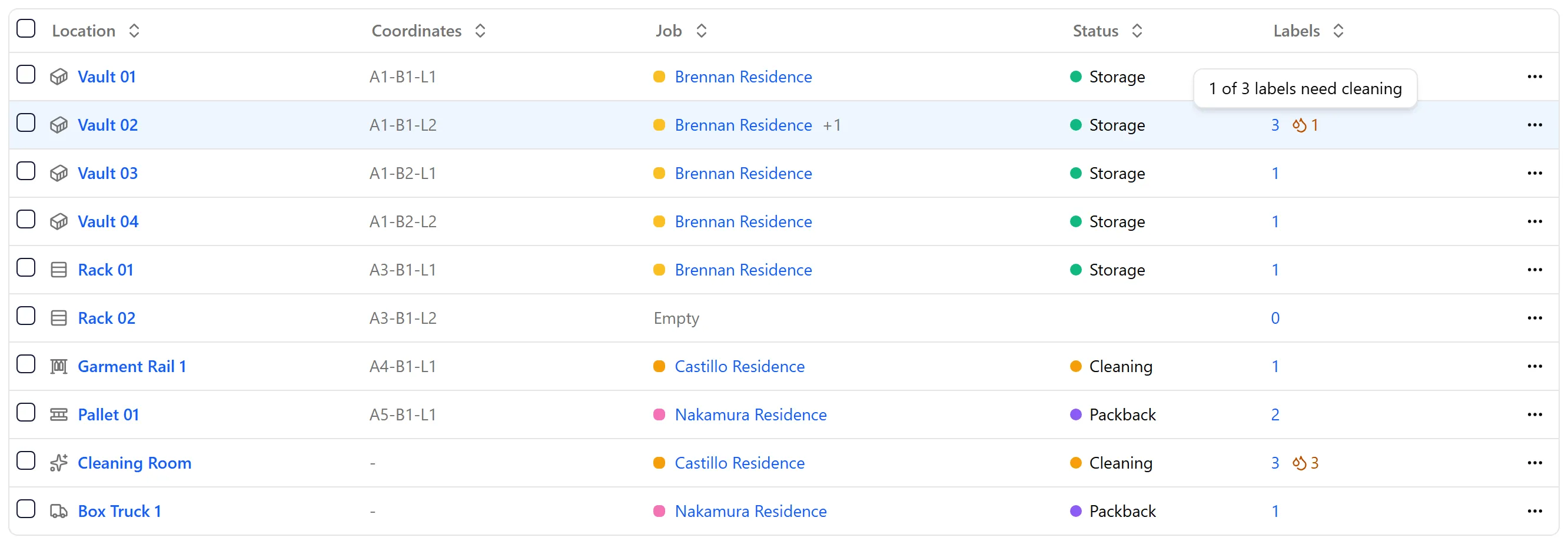Check the Cleaning Room row checkbox
This screenshot has height=544, width=1568.
click(25, 461)
